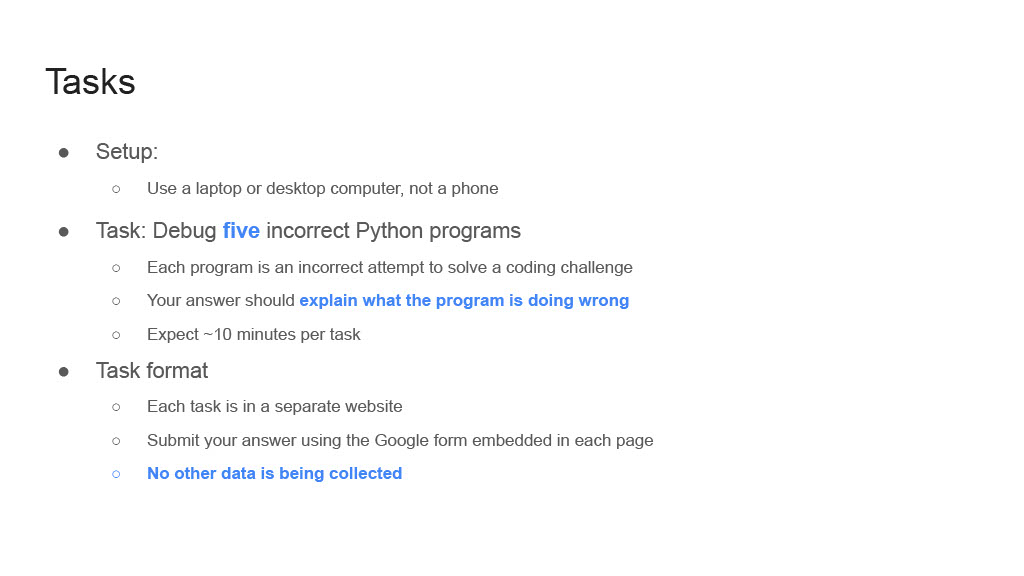Click the "Task format" heading

(152, 371)
